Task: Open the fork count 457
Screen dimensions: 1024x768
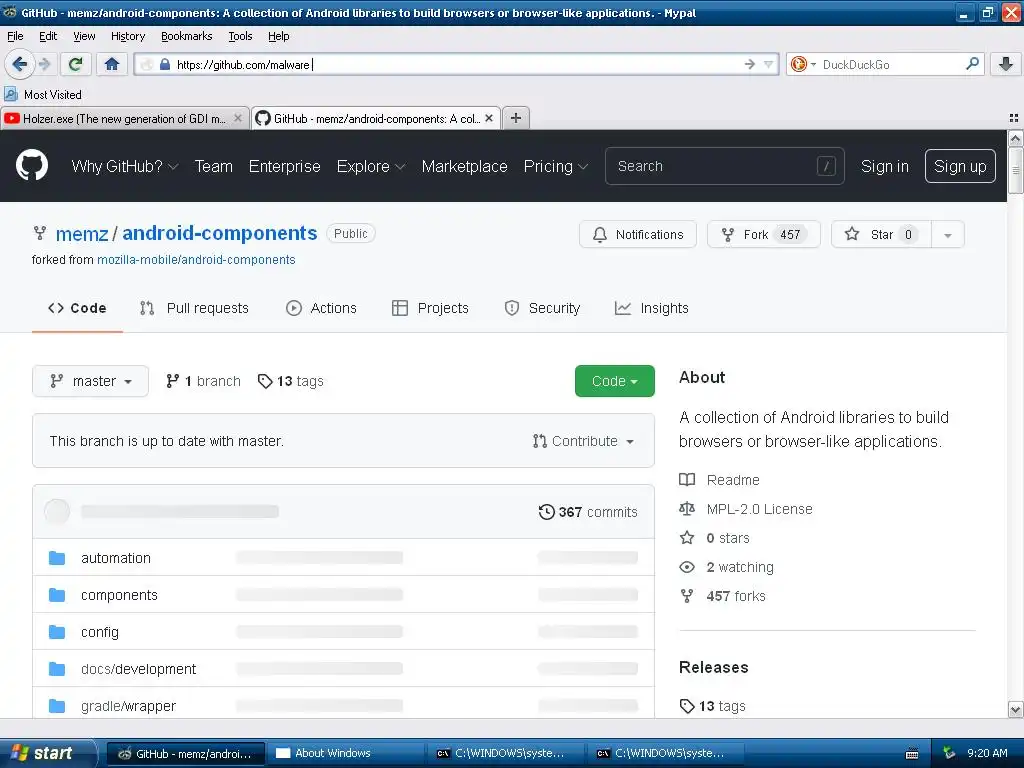Action: pyautogui.click(x=790, y=234)
